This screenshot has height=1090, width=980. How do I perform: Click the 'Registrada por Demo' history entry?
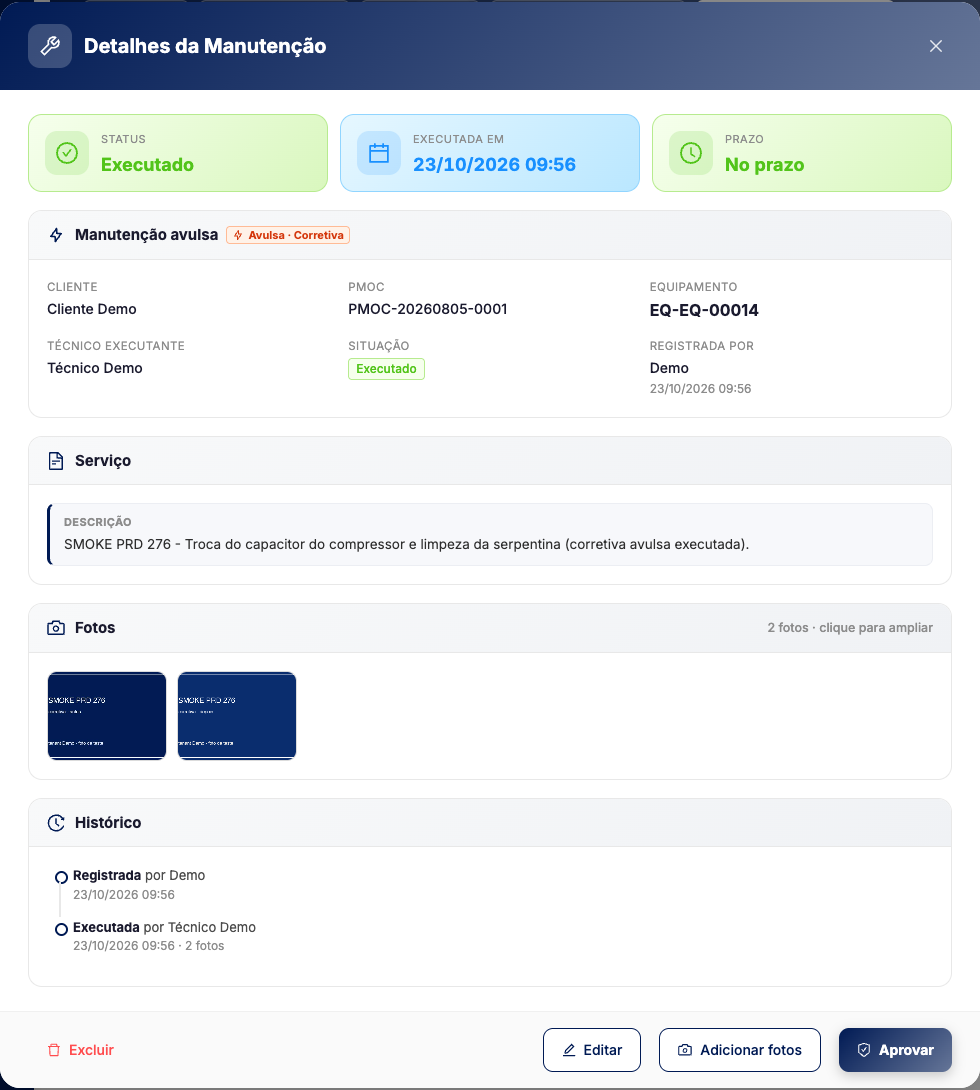[x=139, y=875]
